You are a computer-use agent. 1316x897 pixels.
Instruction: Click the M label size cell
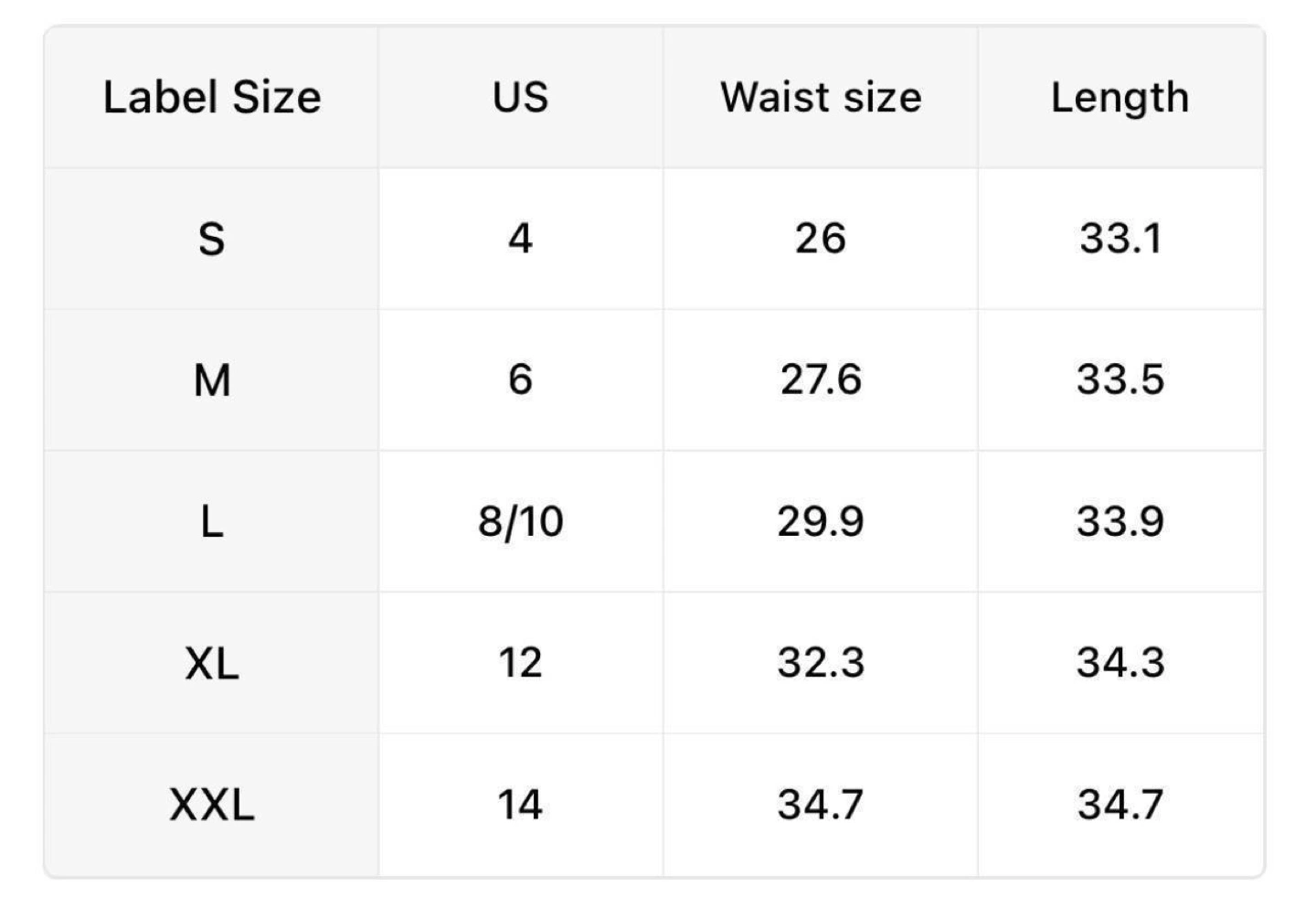(211, 379)
